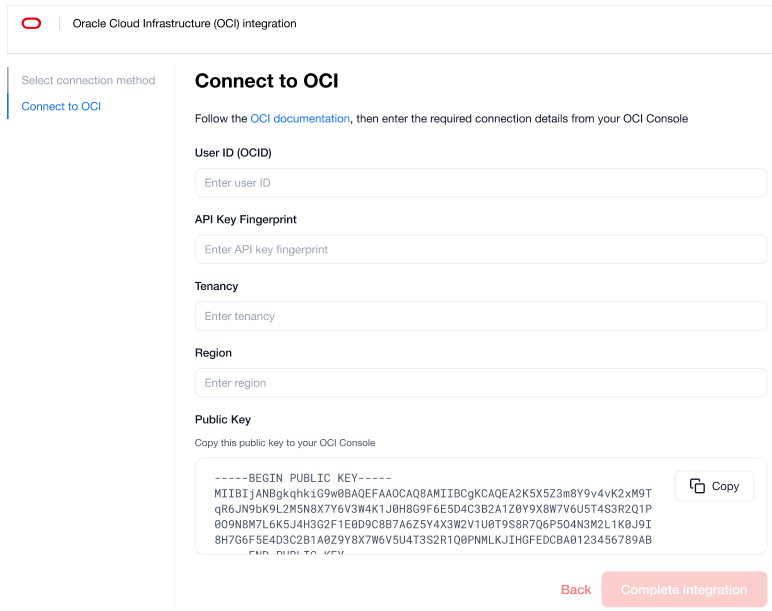Click the BEGIN PUBLIC KEY line
Image resolution: width=772 pixels, height=611 pixels.
(303, 478)
